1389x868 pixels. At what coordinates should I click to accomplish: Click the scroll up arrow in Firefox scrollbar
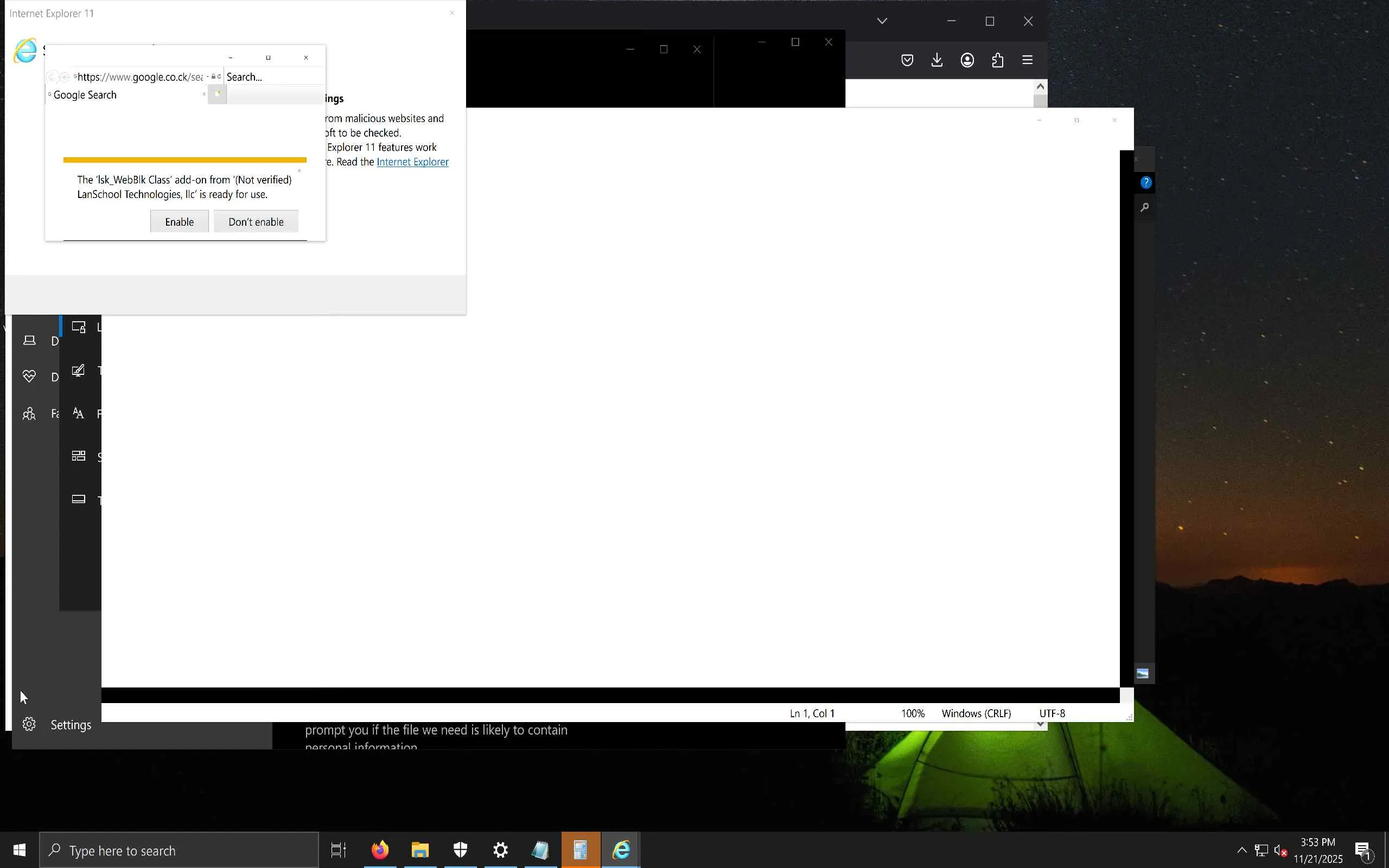(1040, 86)
